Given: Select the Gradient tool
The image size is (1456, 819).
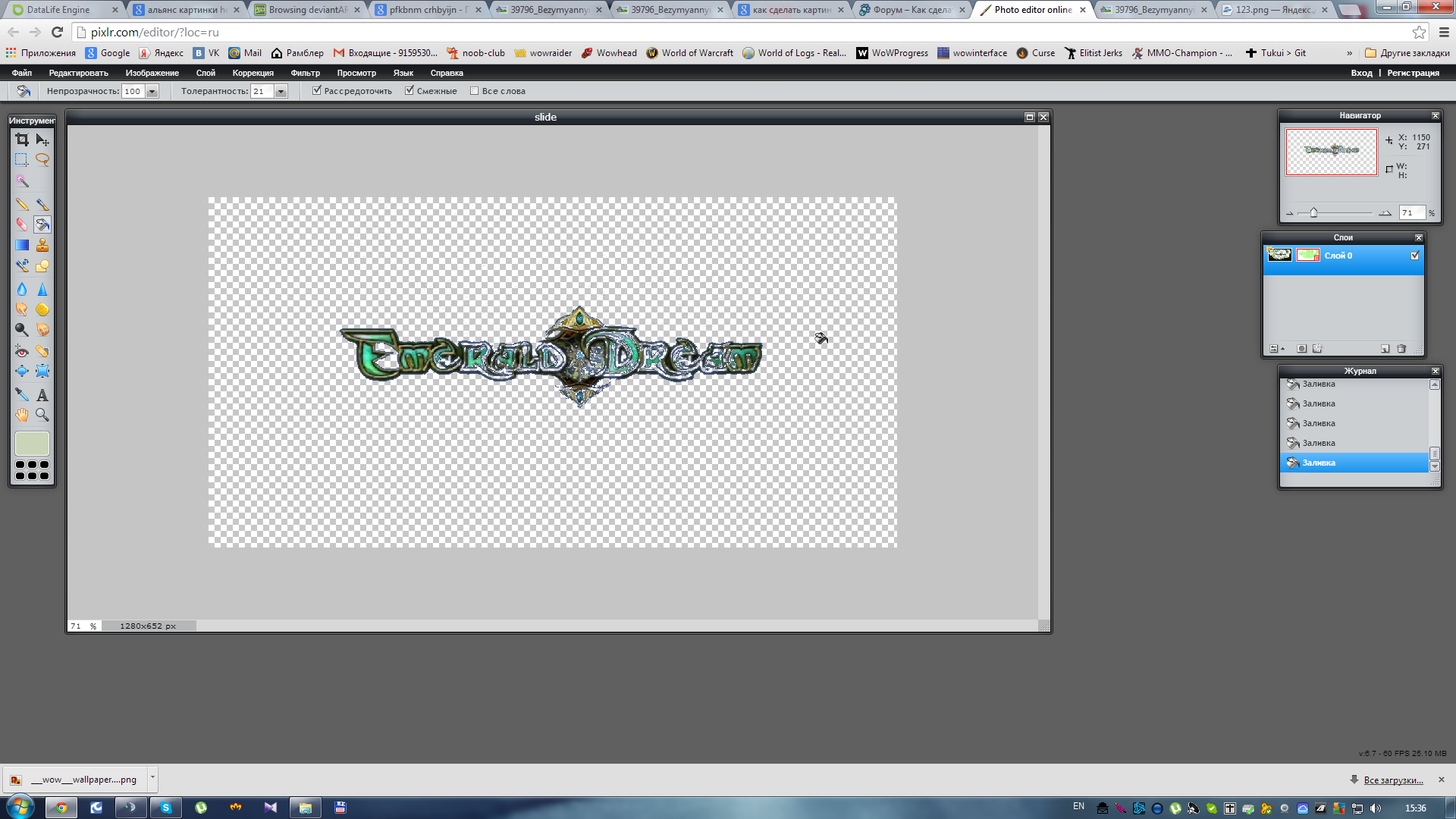Looking at the screenshot, I should tap(22, 245).
